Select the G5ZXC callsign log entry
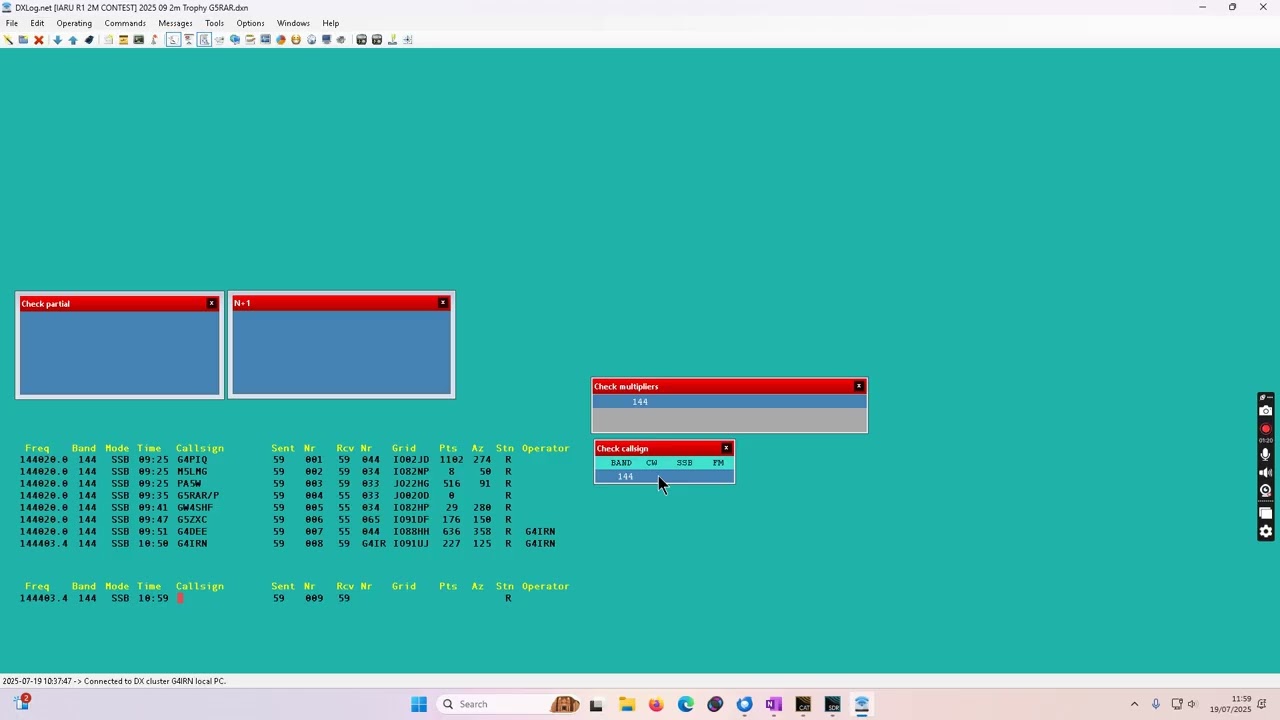Viewport: 1280px width, 720px height. click(192, 520)
